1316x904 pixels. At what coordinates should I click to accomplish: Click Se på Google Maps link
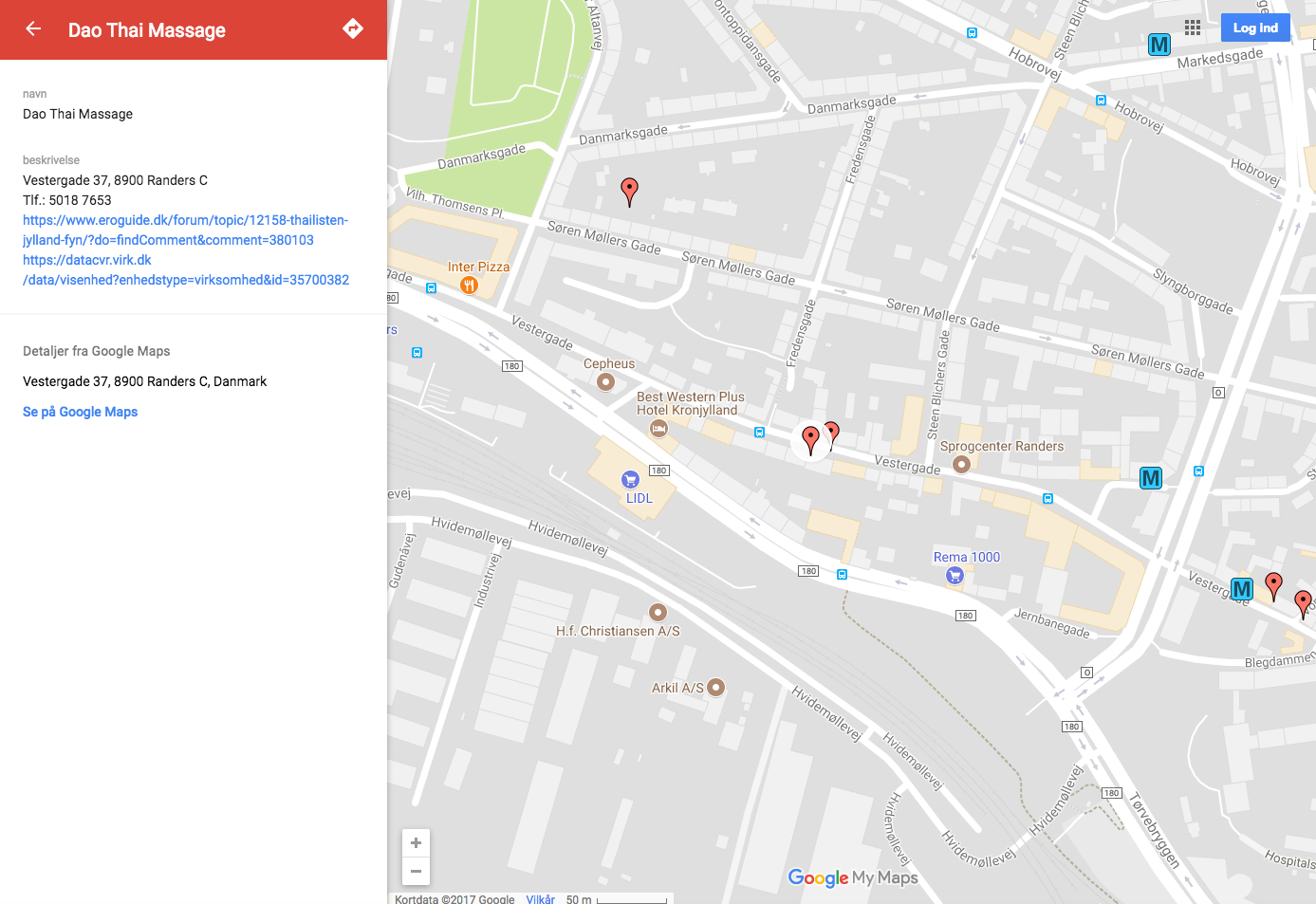tap(80, 412)
